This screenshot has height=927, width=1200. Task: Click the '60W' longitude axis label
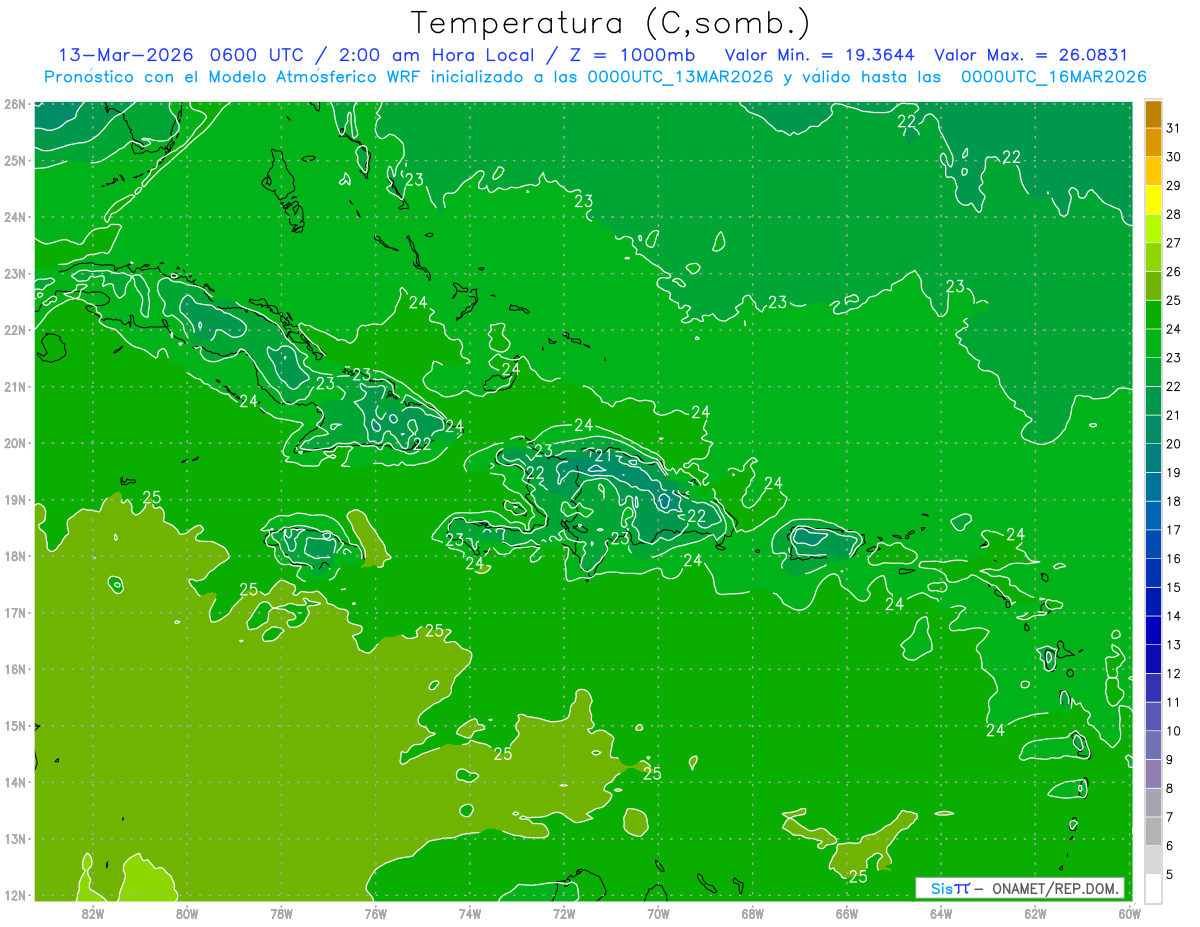tap(1129, 913)
